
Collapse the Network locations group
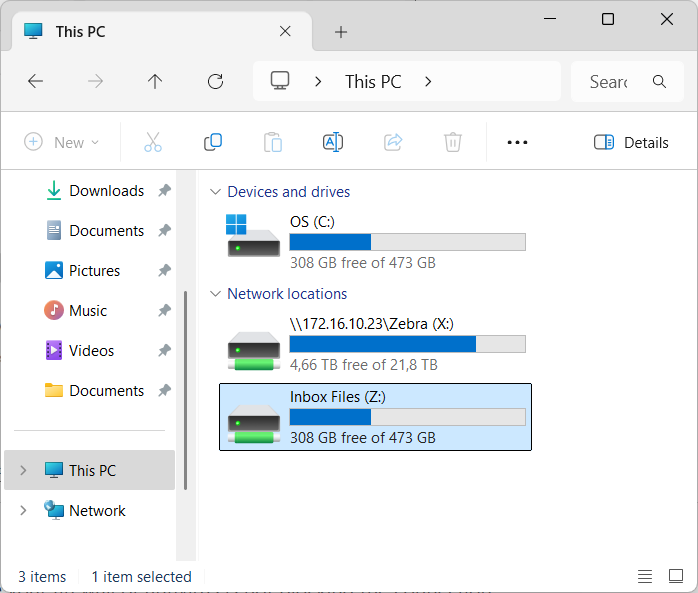[215, 294]
